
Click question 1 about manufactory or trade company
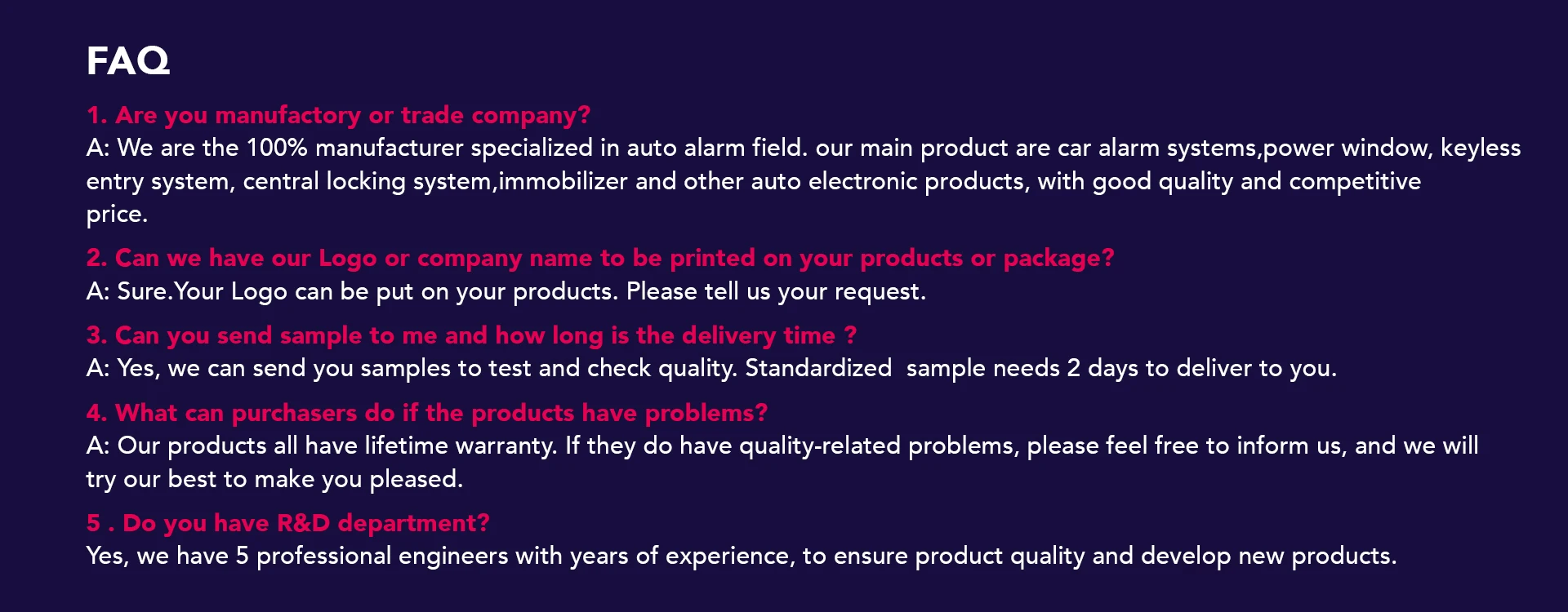point(338,115)
